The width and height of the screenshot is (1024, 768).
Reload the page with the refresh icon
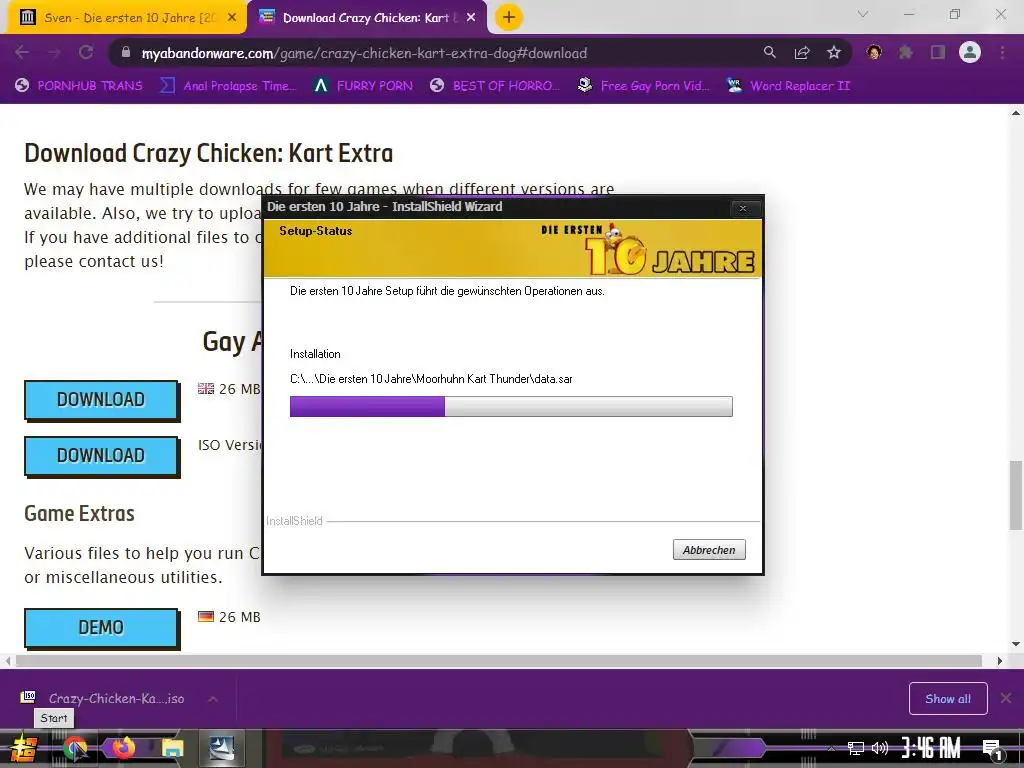[86, 53]
